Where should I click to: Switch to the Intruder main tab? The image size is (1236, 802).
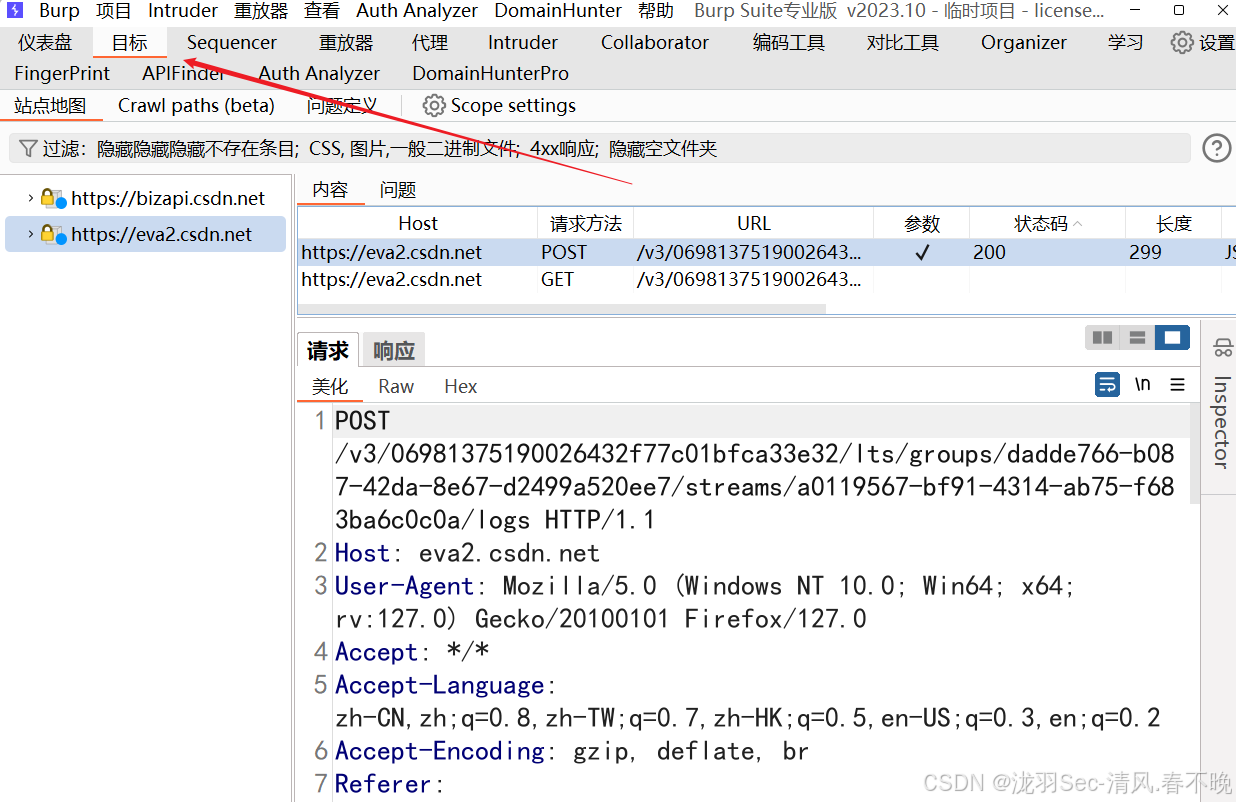(x=523, y=43)
